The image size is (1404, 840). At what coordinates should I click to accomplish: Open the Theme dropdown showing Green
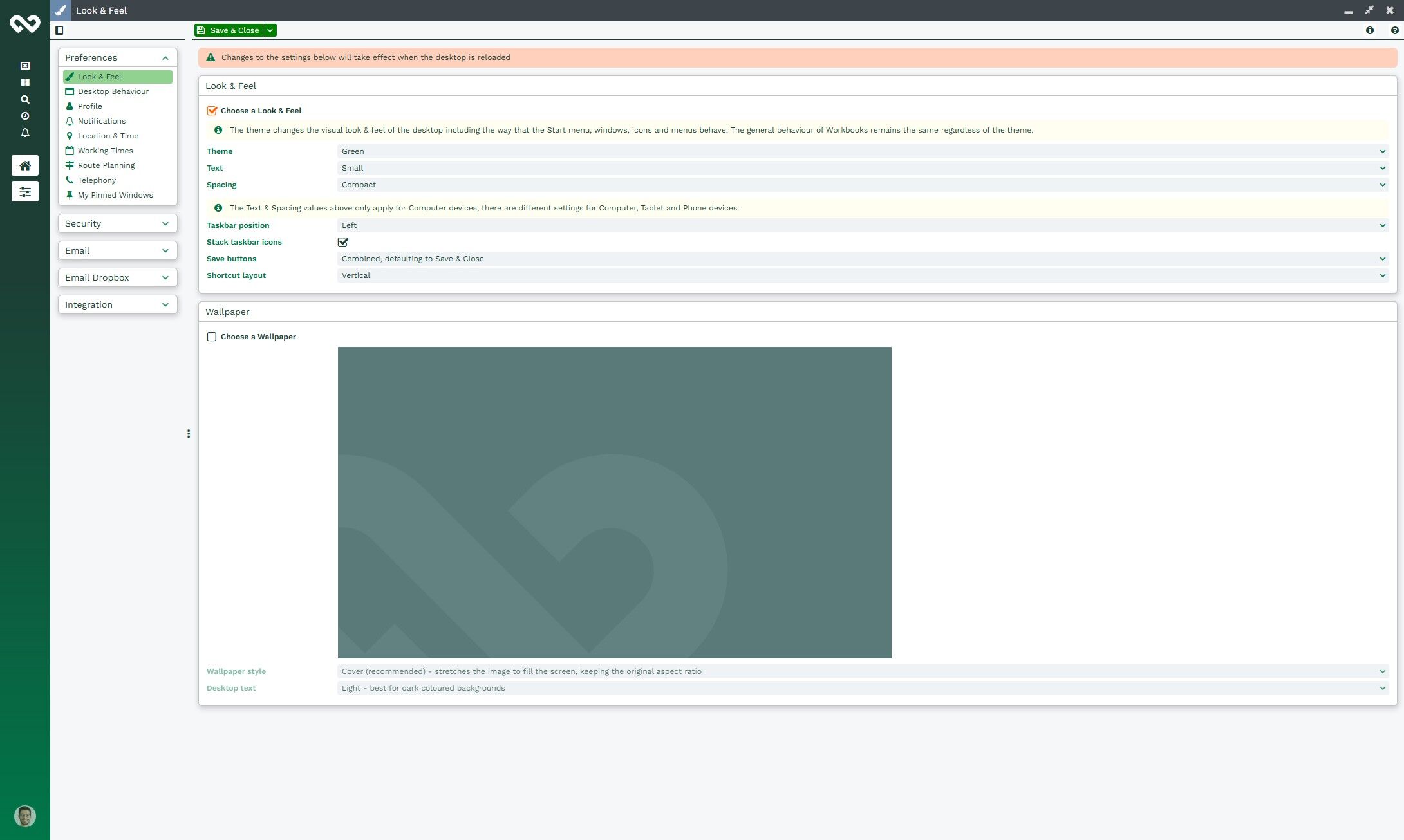(x=863, y=151)
